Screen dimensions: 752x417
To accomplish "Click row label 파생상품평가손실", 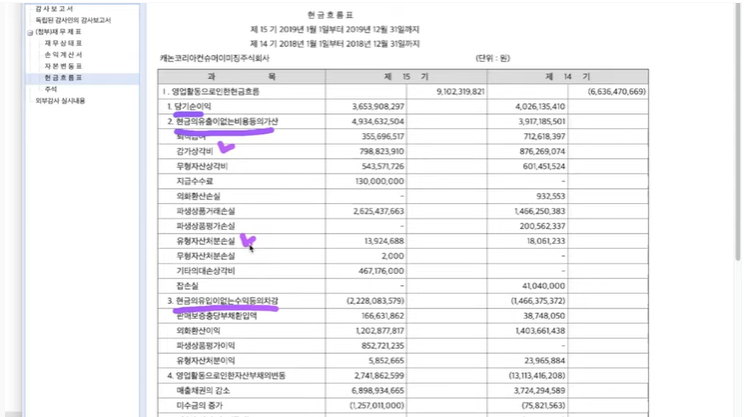I will 206,226.
